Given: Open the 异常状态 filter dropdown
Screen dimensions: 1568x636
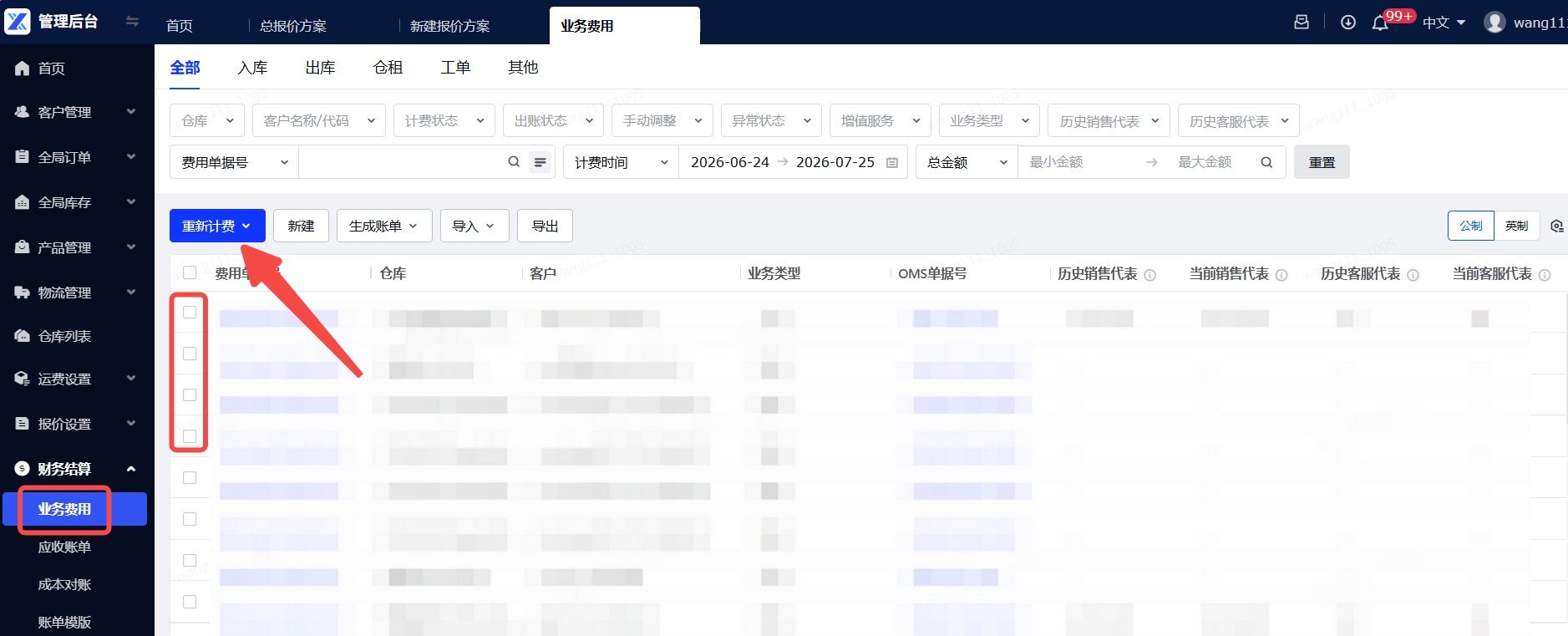Looking at the screenshot, I should tap(771, 120).
